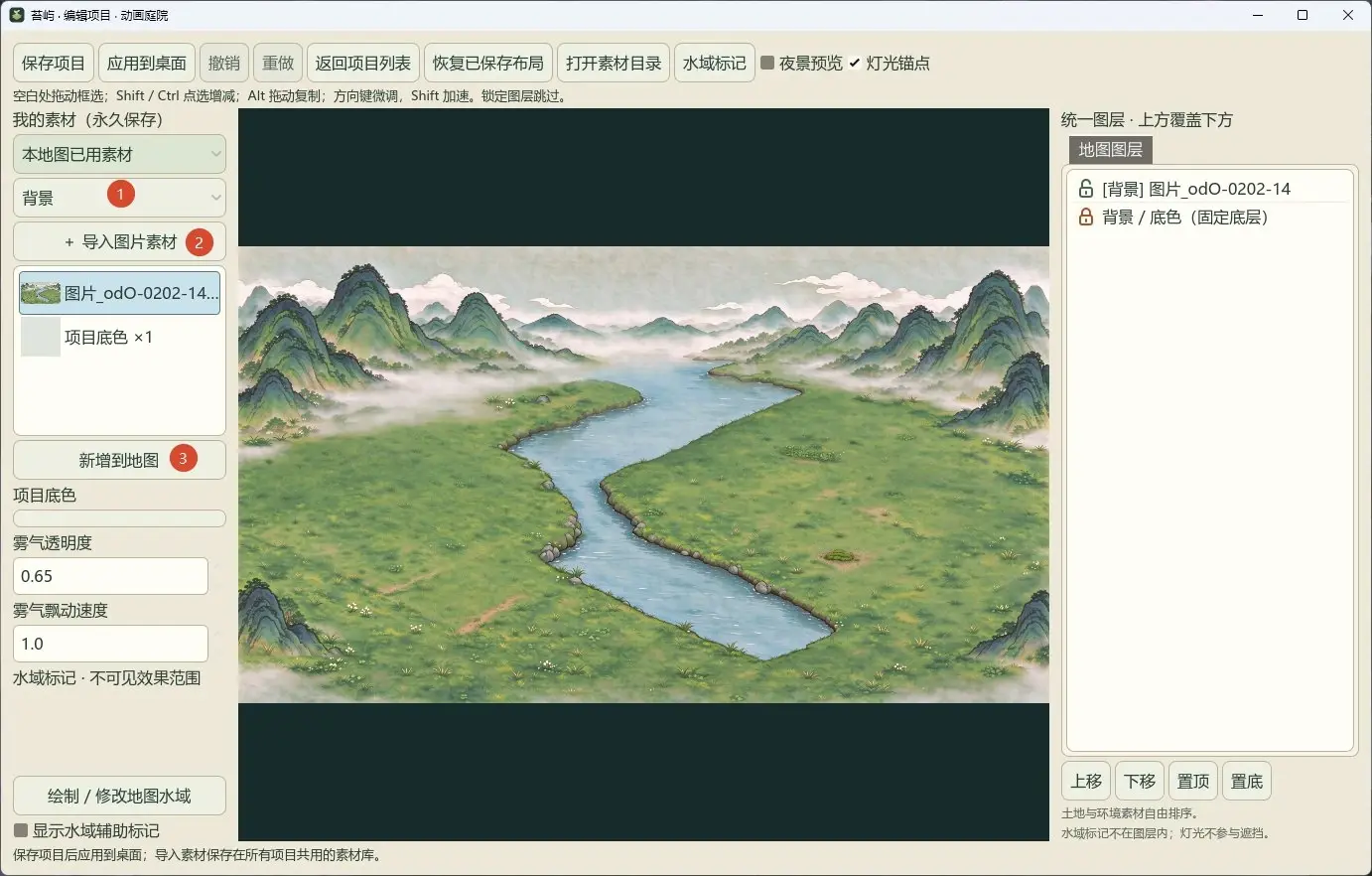
Task: Maximize the 苔屿 window
Action: [x=1303, y=15]
